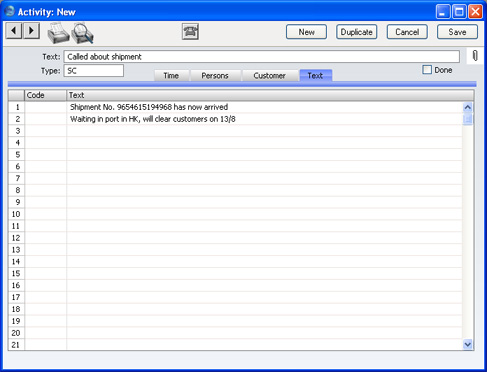
Task: Open attachments via paperclip icon
Action: click(475, 56)
